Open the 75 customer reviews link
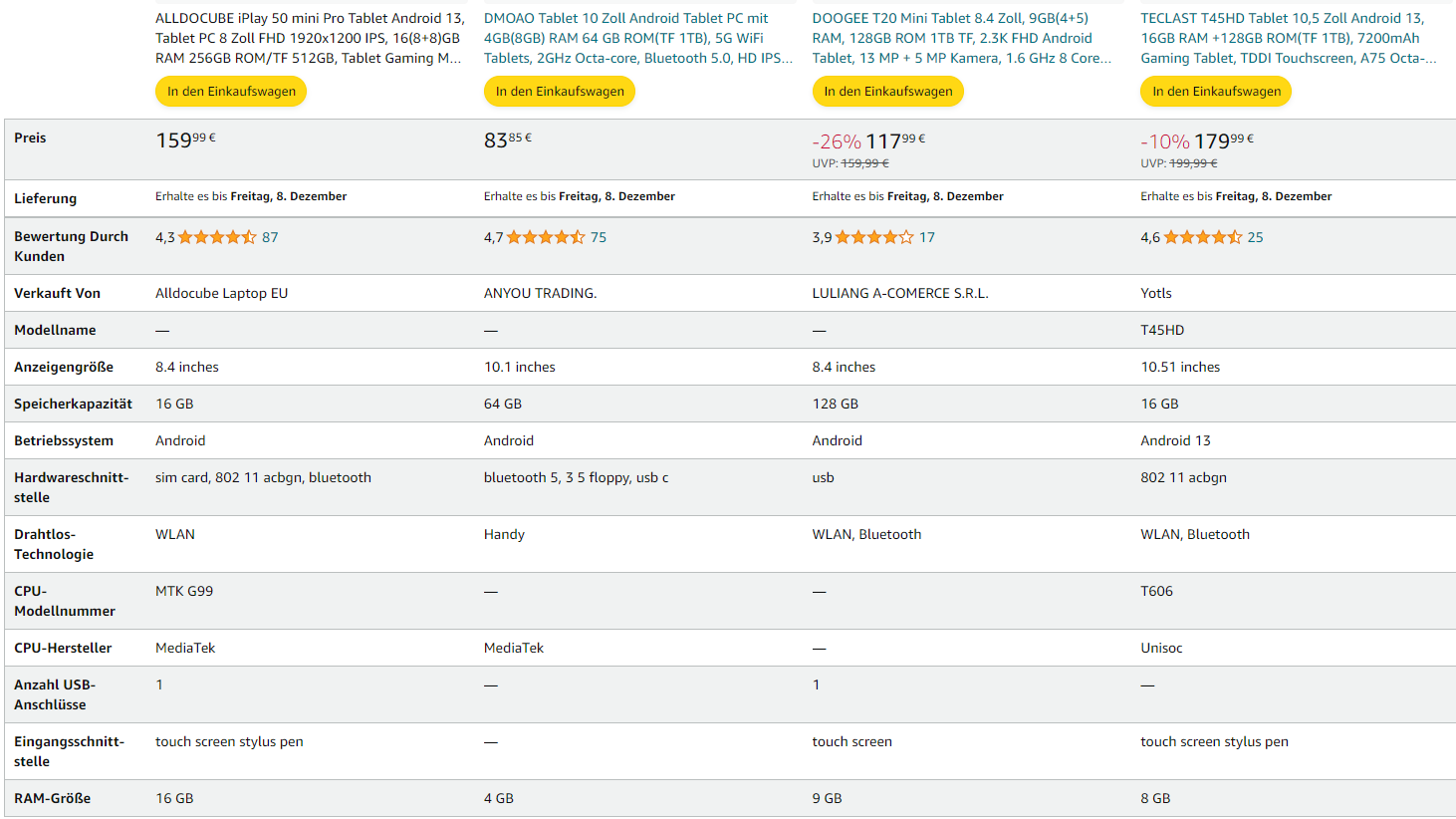This screenshot has width=1456, height=819. point(599,237)
